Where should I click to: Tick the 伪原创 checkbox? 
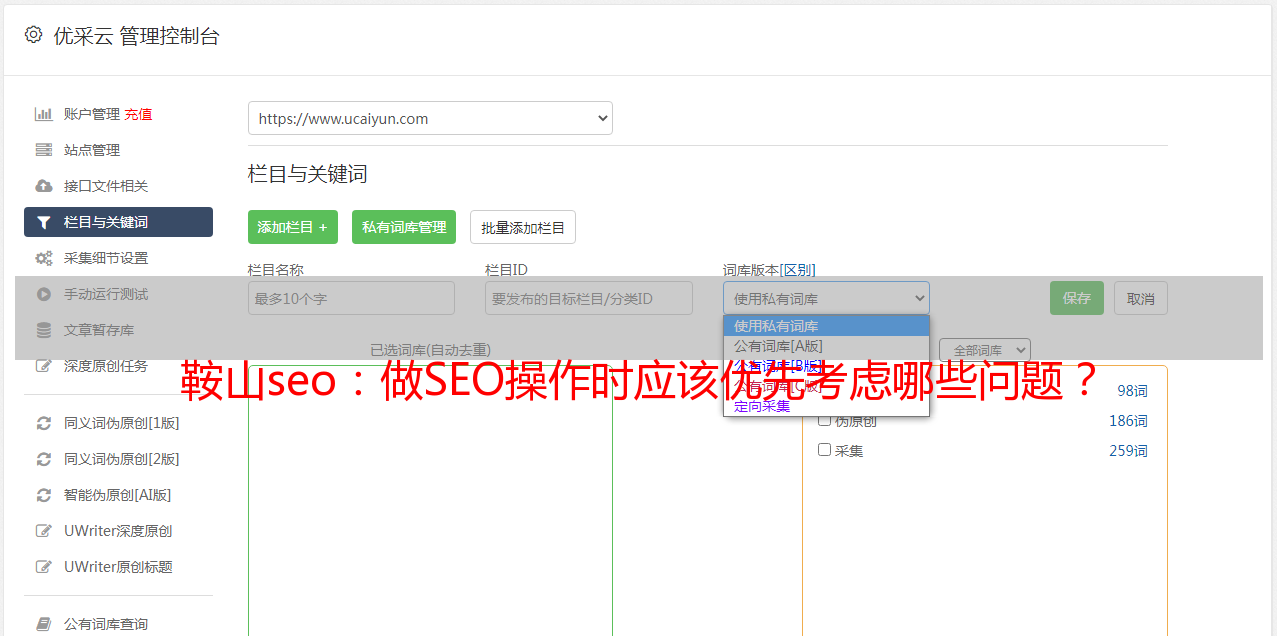pyautogui.click(x=825, y=420)
